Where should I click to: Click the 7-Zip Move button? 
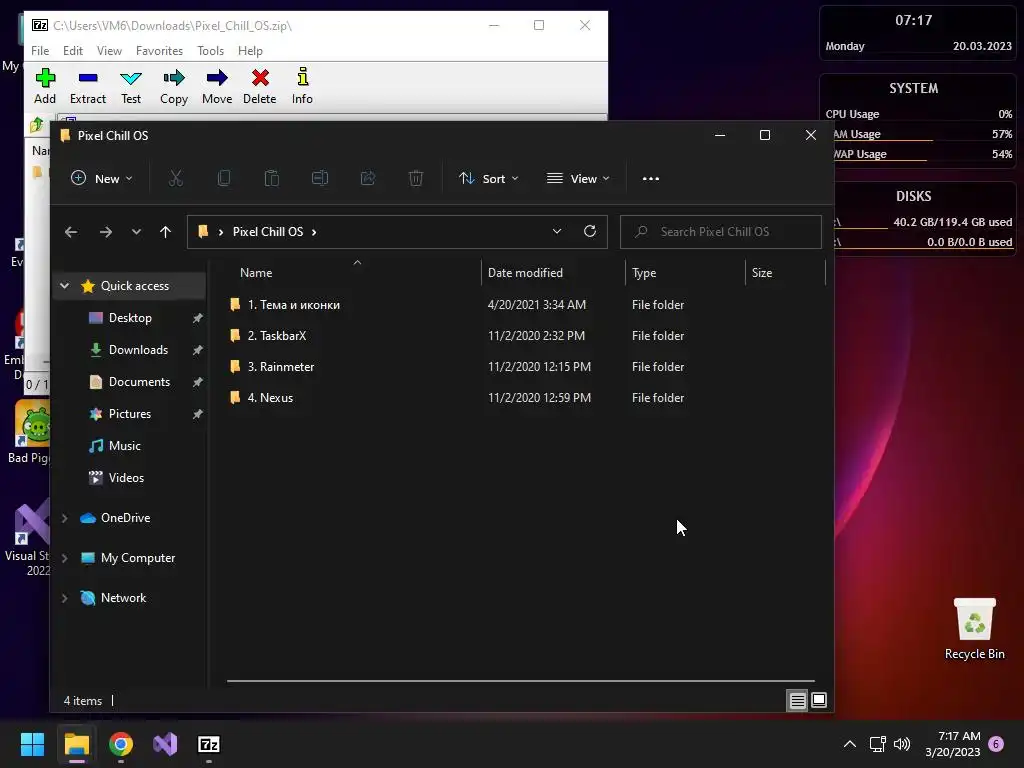click(x=217, y=86)
